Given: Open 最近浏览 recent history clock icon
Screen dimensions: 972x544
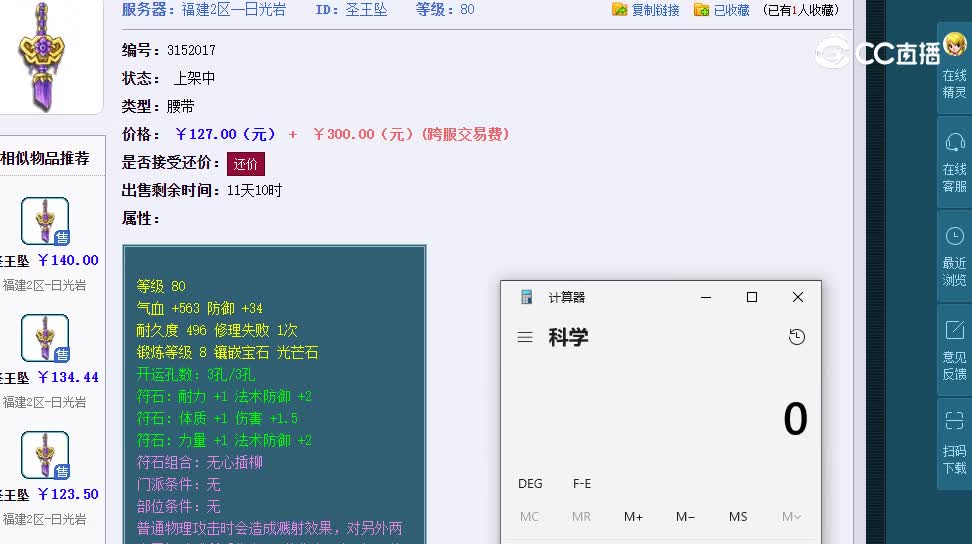Looking at the screenshot, I should coord(955,237).
